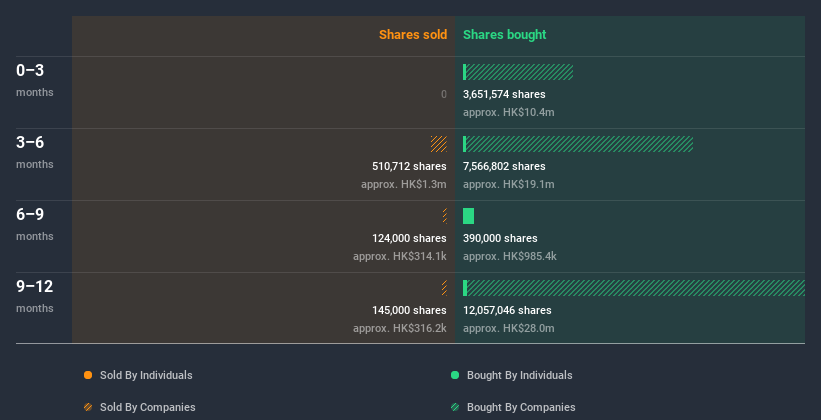Click the 0 sold value in 0–3 months row
Screen dimensions: 821x420
click(444, 94)
